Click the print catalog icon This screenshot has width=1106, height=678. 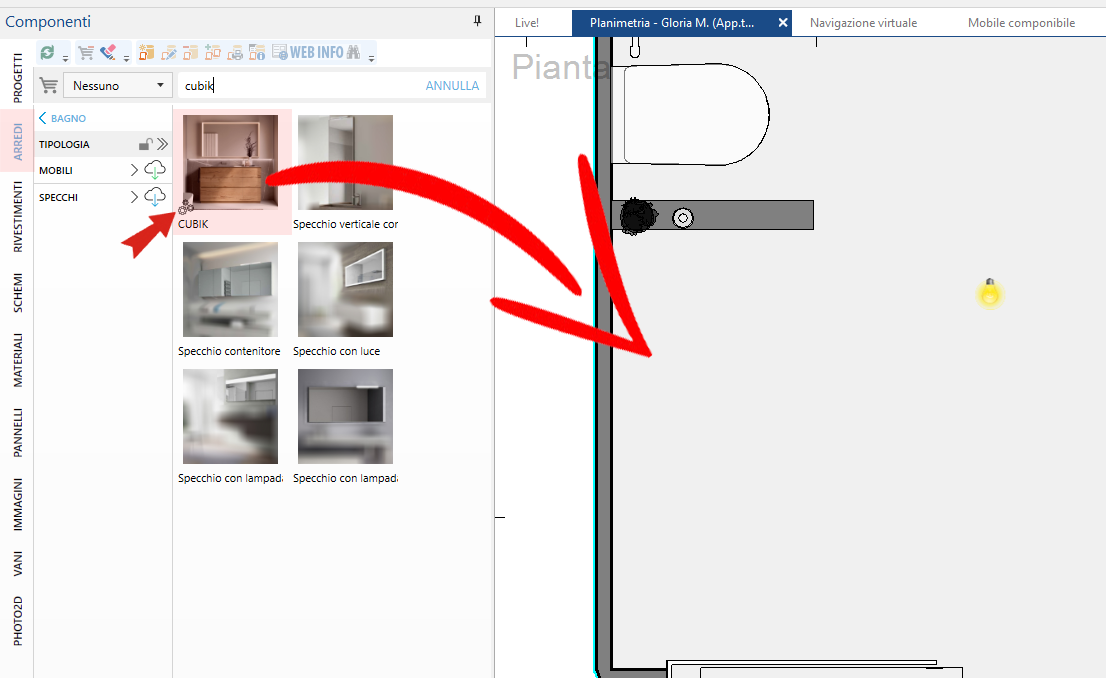(x=235, y=52)
